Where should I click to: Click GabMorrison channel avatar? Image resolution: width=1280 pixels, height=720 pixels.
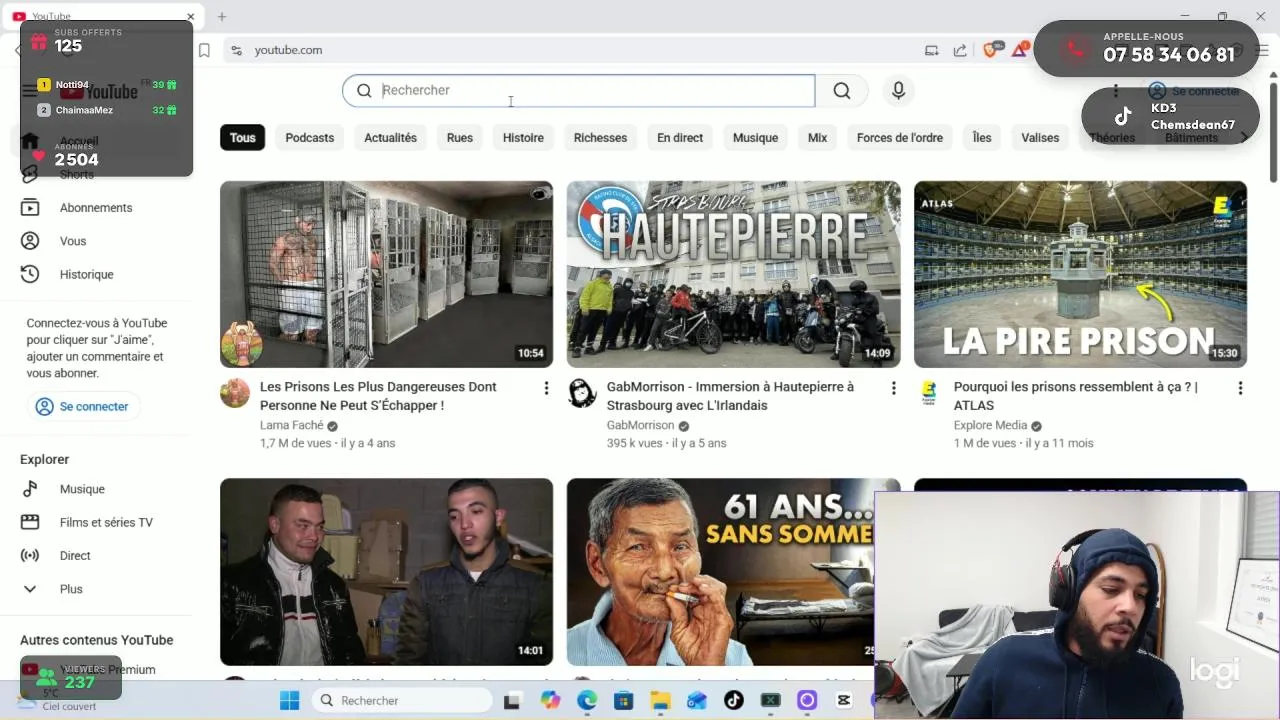coord(582,393)
